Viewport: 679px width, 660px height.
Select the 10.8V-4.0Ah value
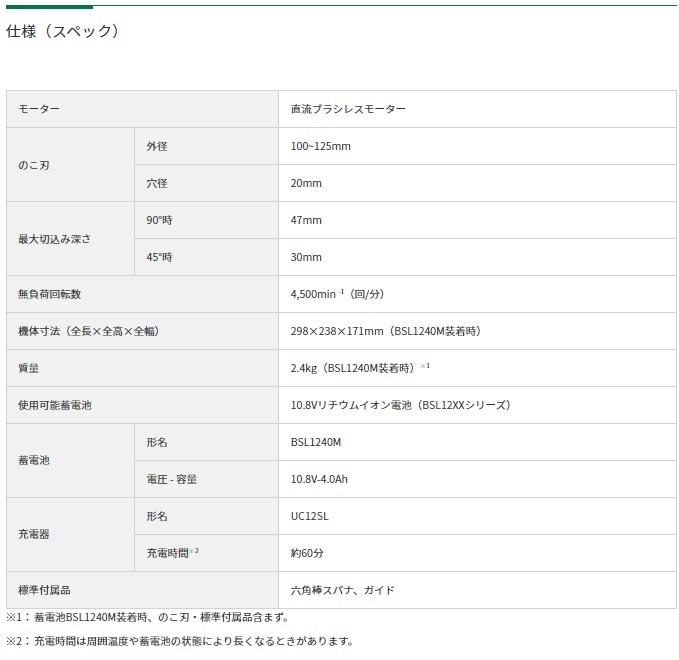click(319, 479)
